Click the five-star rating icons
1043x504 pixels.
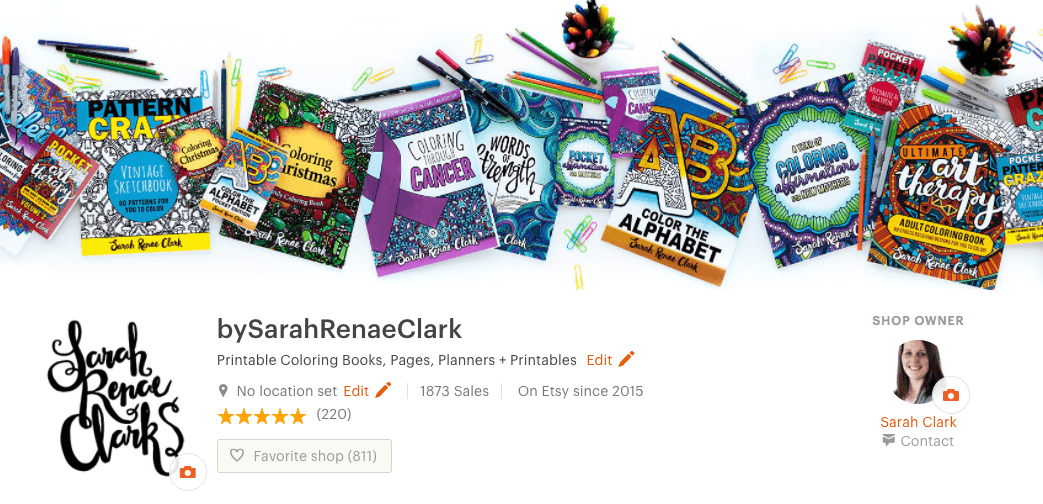point(261,416)
